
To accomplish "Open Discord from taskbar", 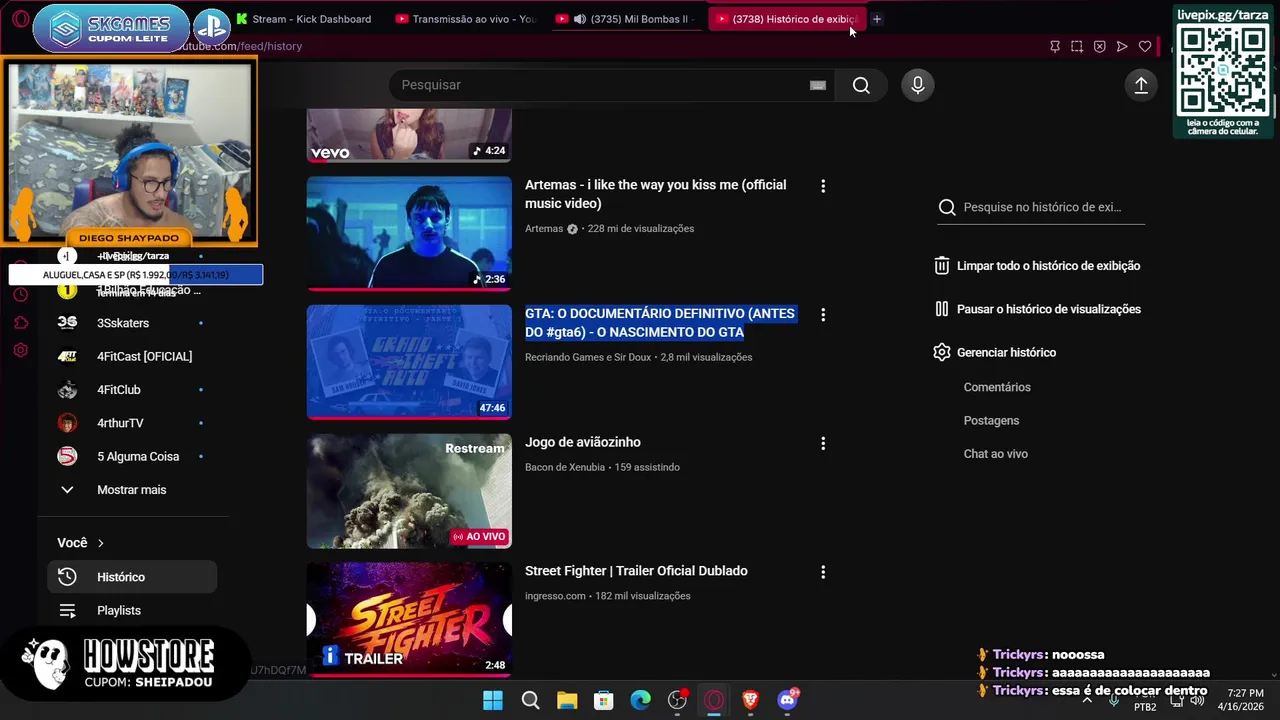I will click(x=787, y=700).
